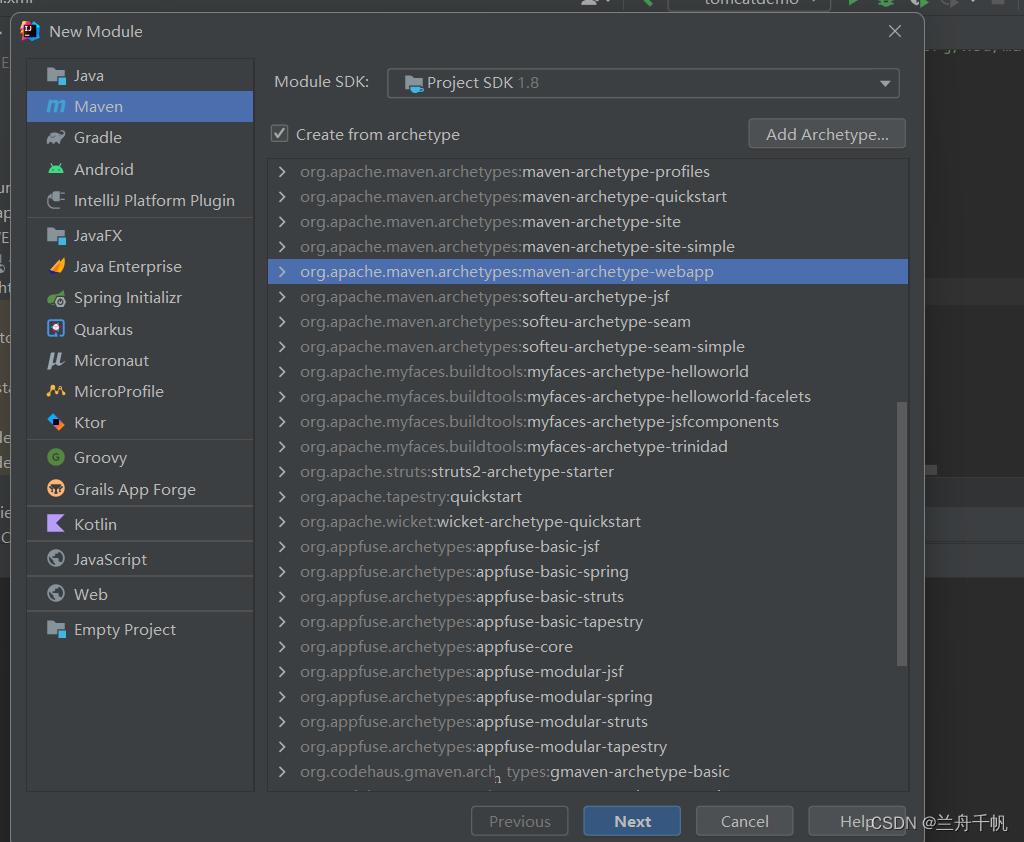Expand the maven-archetype-webapp tree node
Viewport: 1024px width, 842px height.
click(282, 272)
